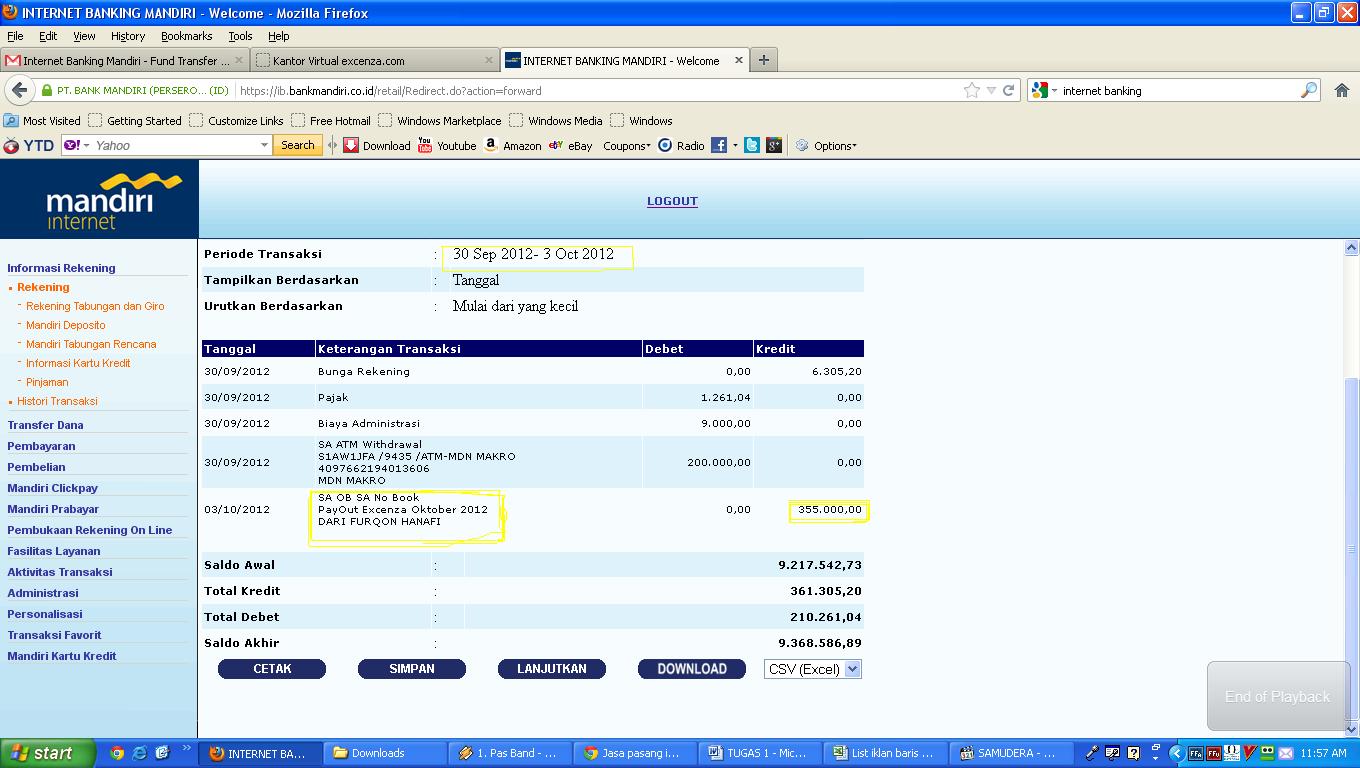This screenshot has width=1360, height=768.
Task: Open the History menu
Action: click(128, 36)
